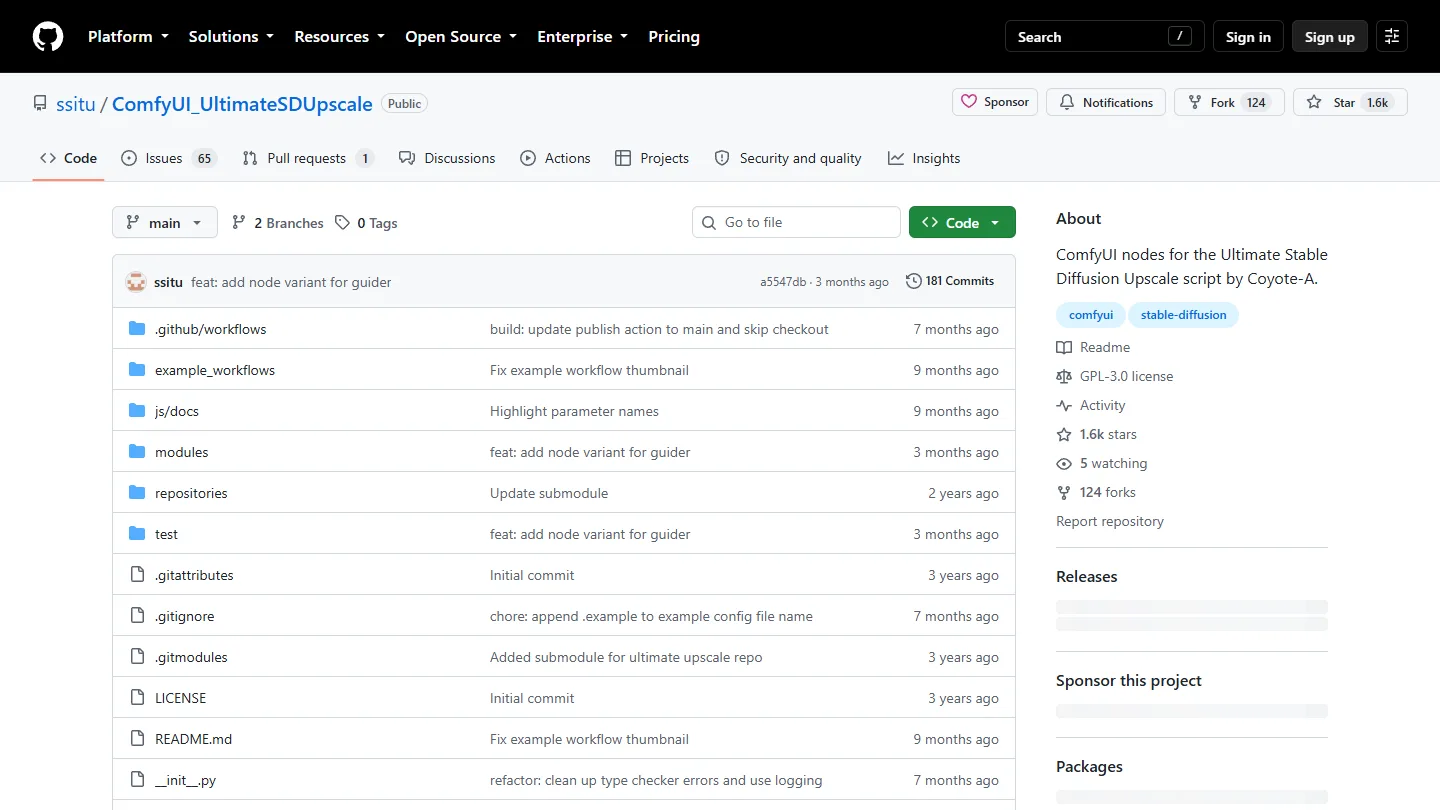
Task: Click the Sign in button
Action: coord(1248,37)
